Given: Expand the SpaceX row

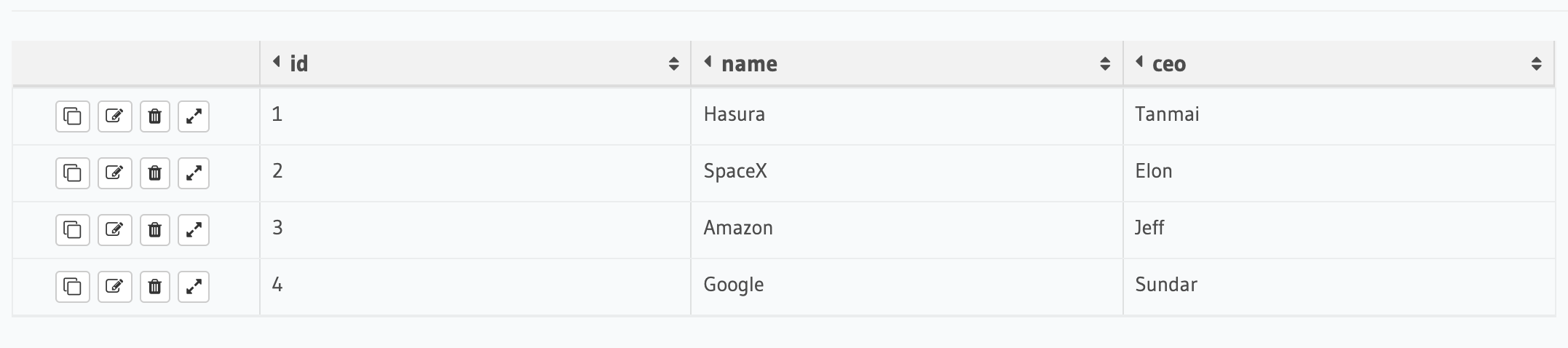Looking at the screenshot, I should click(194, 173).
